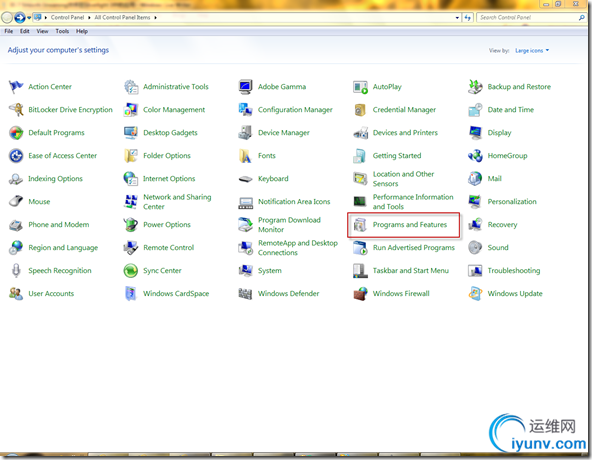Viewport: 592px width, 460px height.
Task: Open the Taskbar and Start Menu link
Action: (411, 271)
